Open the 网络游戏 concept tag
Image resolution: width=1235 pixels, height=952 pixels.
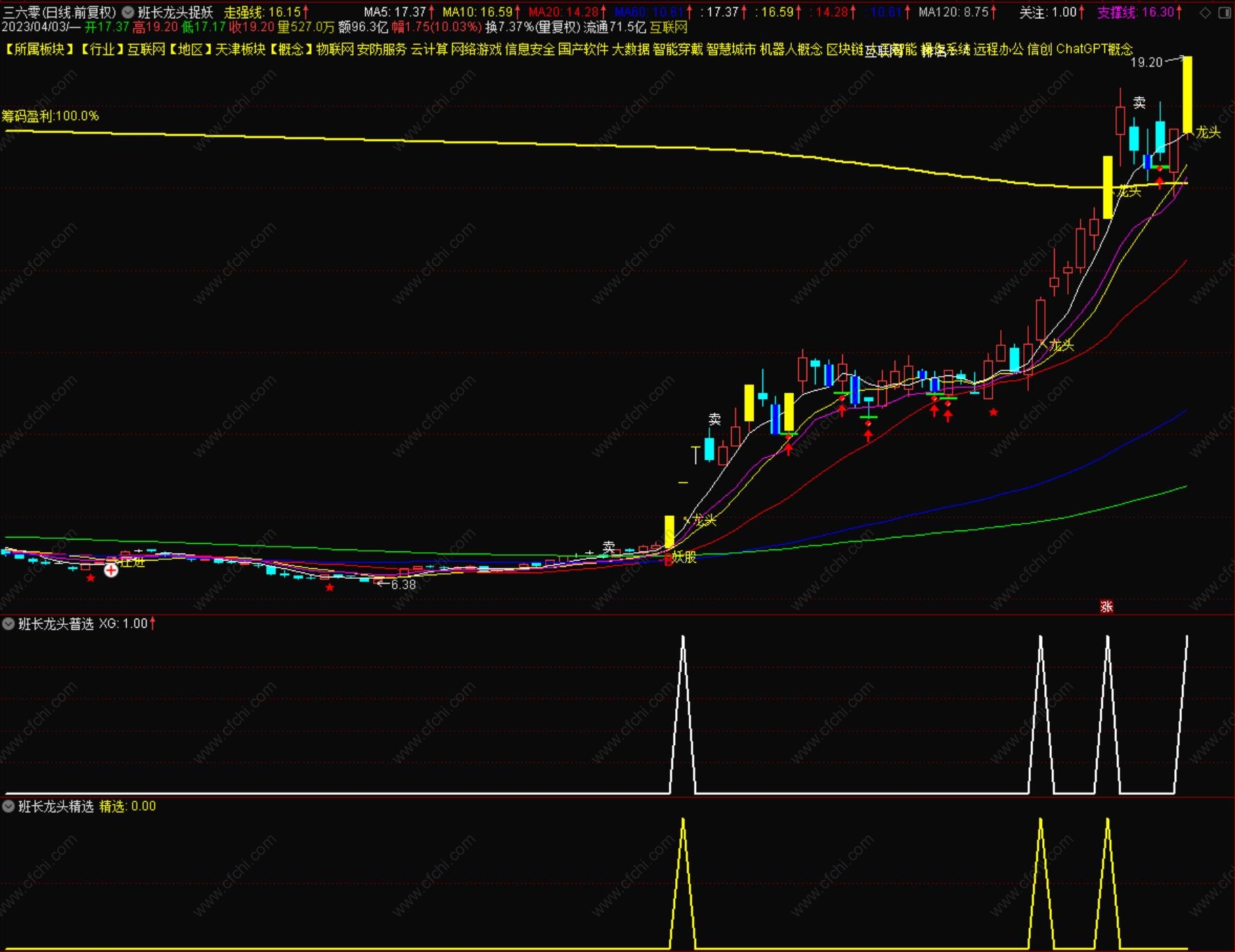[x=476, y=49]
